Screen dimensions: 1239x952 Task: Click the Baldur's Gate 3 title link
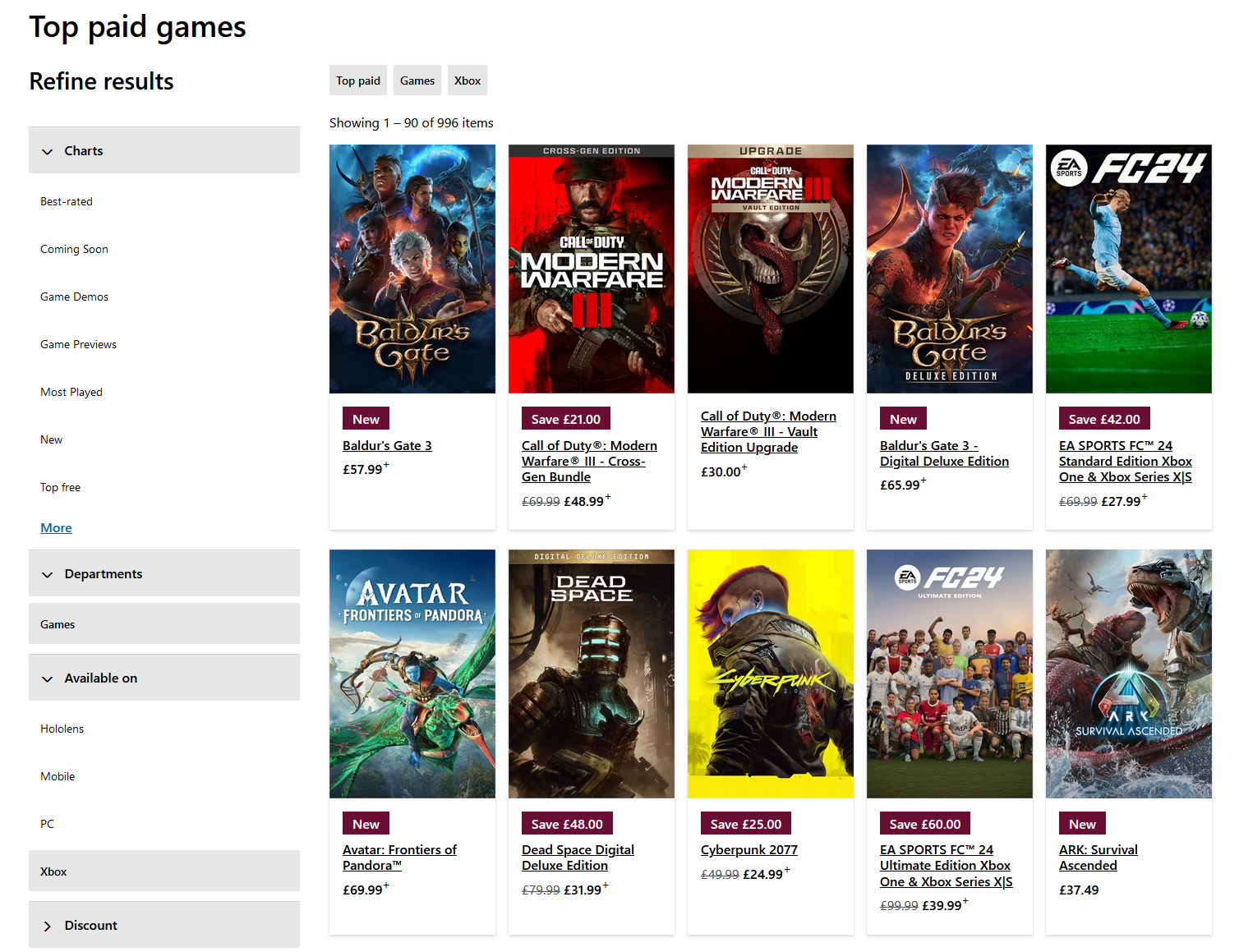coord(387,445)
